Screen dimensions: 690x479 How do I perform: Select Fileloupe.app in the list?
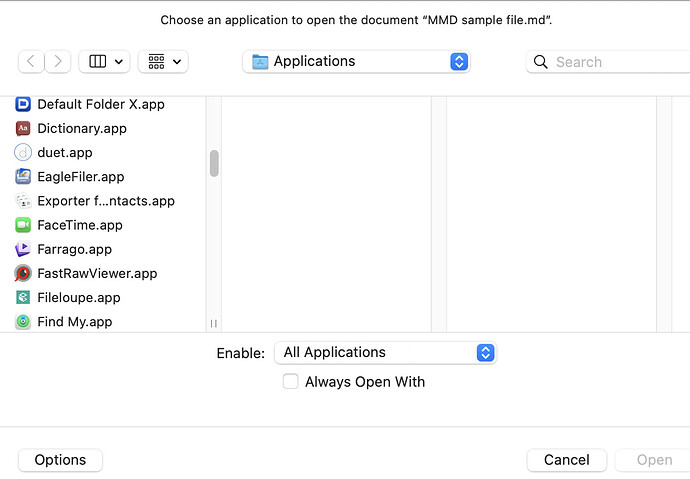tap(103, 298)
